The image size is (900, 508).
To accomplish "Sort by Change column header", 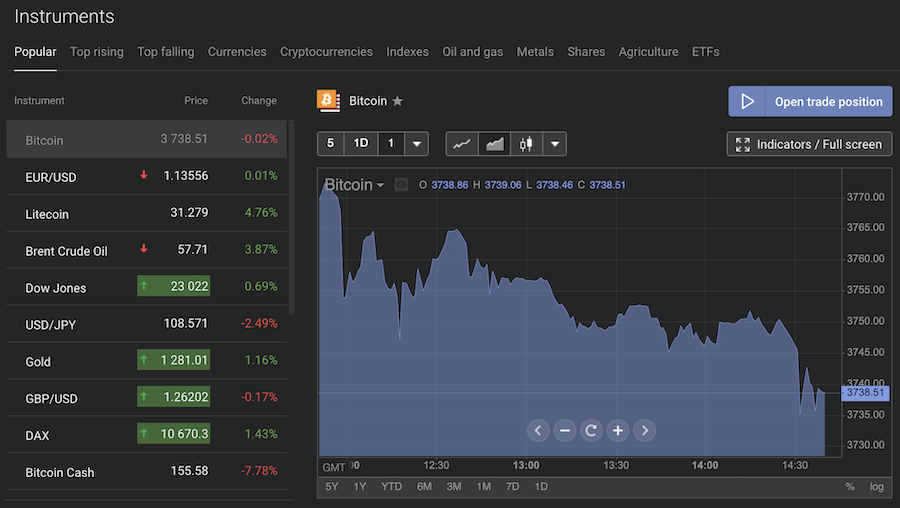I will [x=259, y=100].
